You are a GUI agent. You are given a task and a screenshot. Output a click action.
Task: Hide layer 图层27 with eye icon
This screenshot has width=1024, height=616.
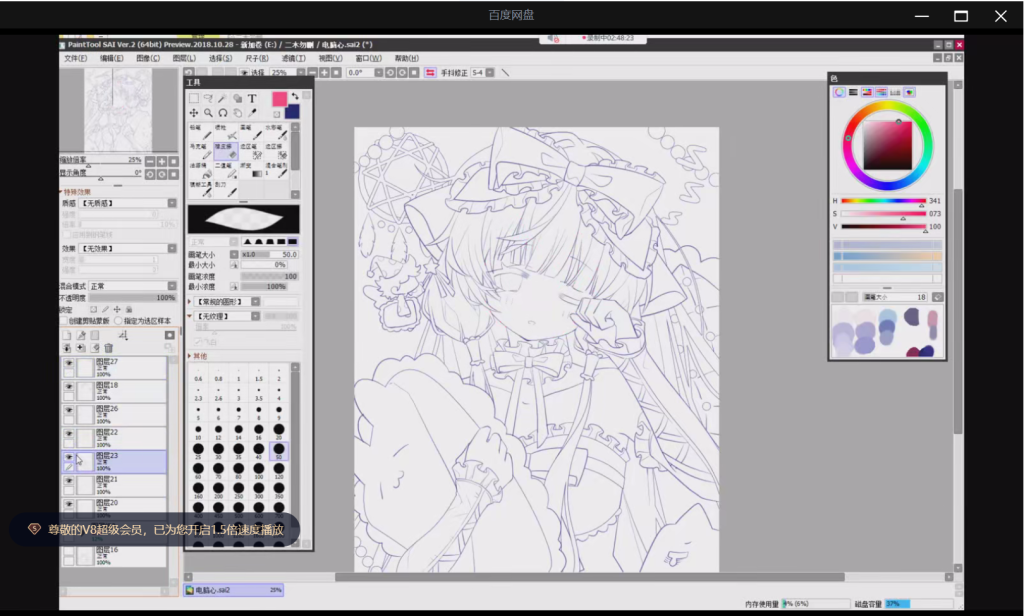[x=69, y=363]
